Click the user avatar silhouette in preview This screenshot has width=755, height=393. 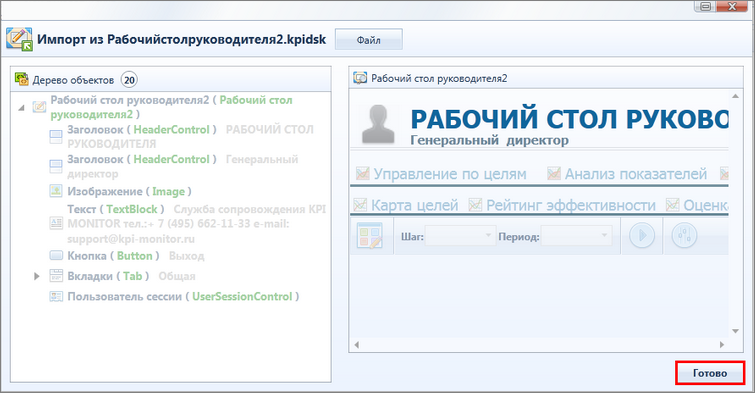coord(378,124)
